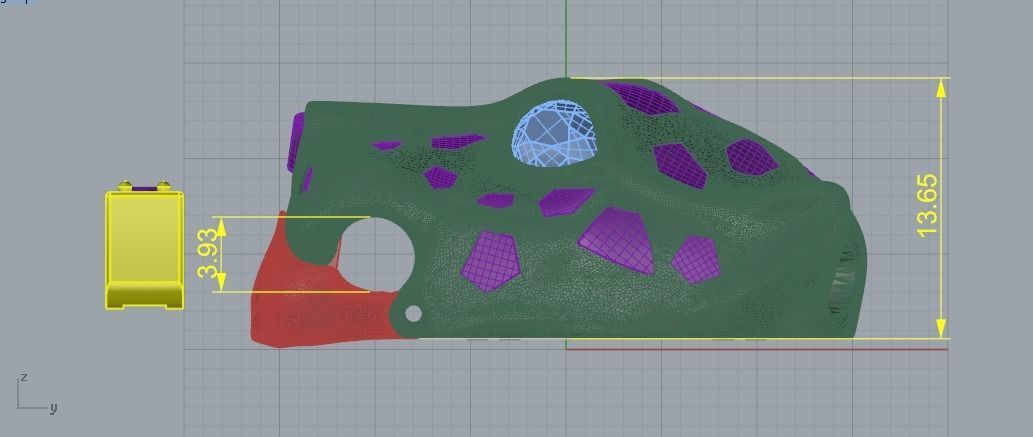Click the small round hinge hole near the jaw
Viewport: 1033px width, 437px height.
pyautogui.click(x=413, y=314)
